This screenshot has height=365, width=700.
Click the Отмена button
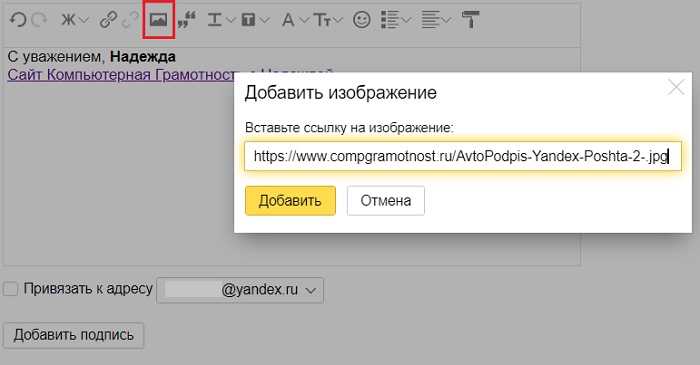[386, 201]
